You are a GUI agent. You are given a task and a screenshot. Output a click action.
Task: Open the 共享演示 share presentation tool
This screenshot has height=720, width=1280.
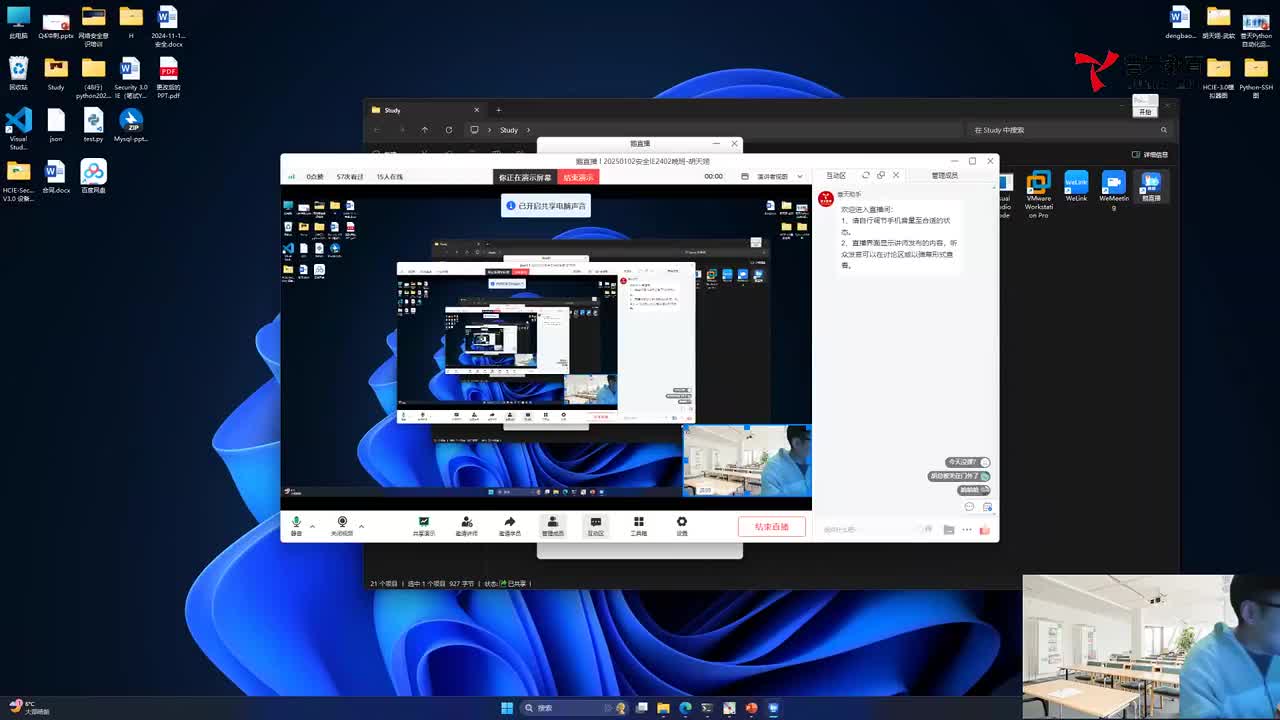[x=424, y=525]
